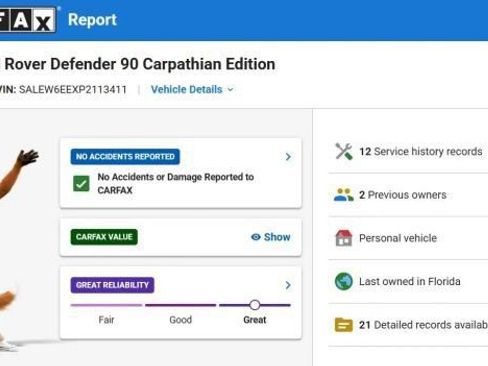Click the Fair segment of reliability bar

[106, 305]
